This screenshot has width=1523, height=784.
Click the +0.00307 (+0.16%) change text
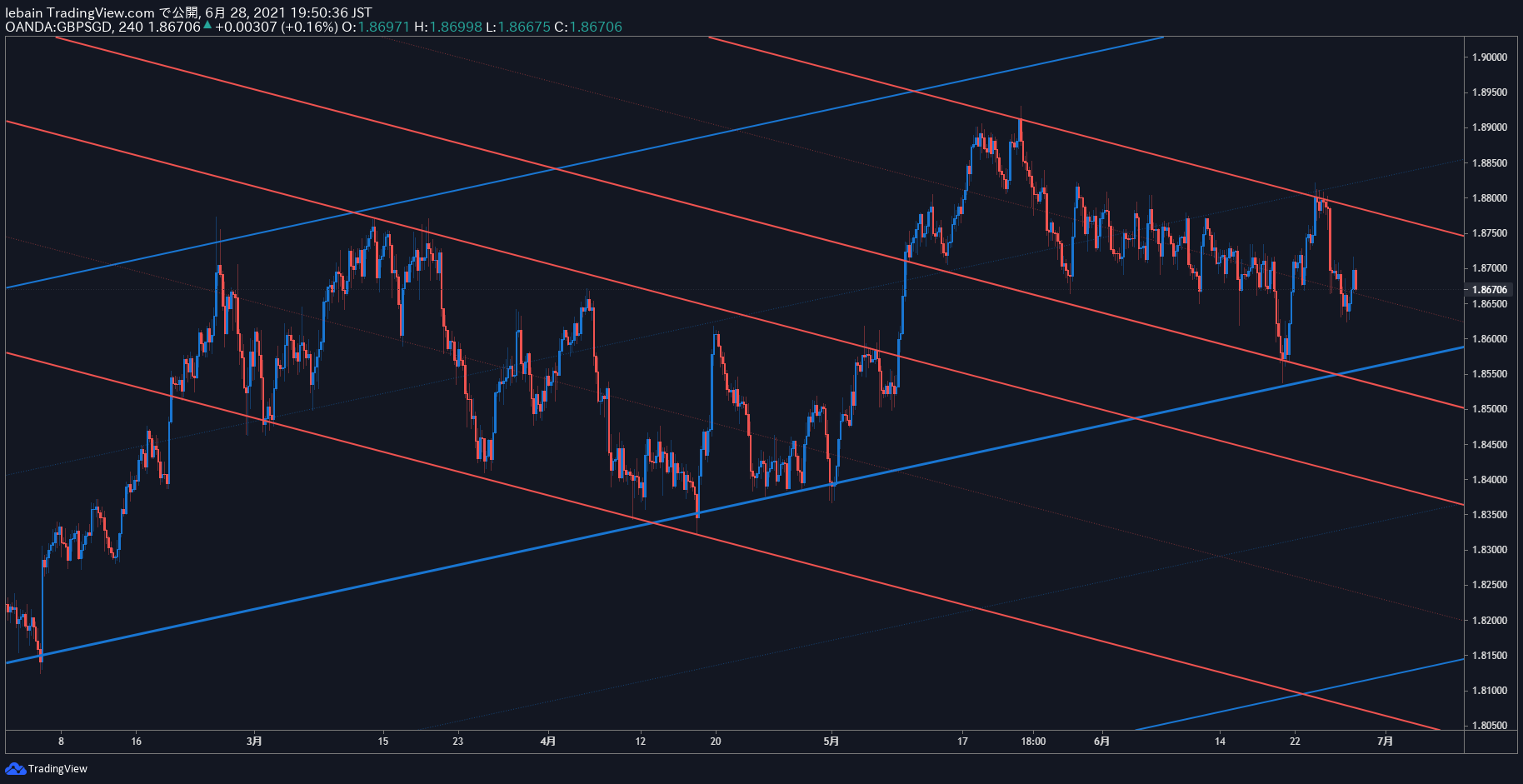click(x=277, y=27)
